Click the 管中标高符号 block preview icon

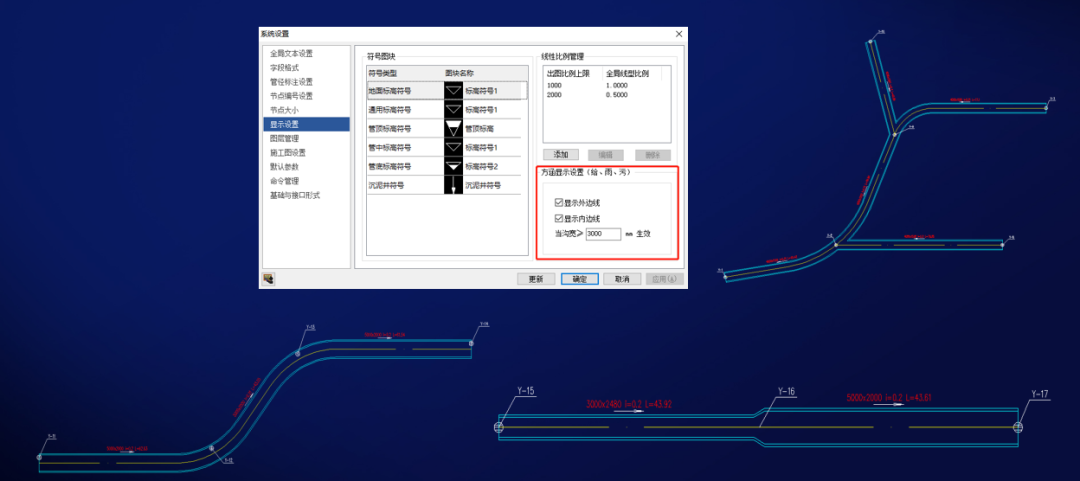click(x=454, y=147)
